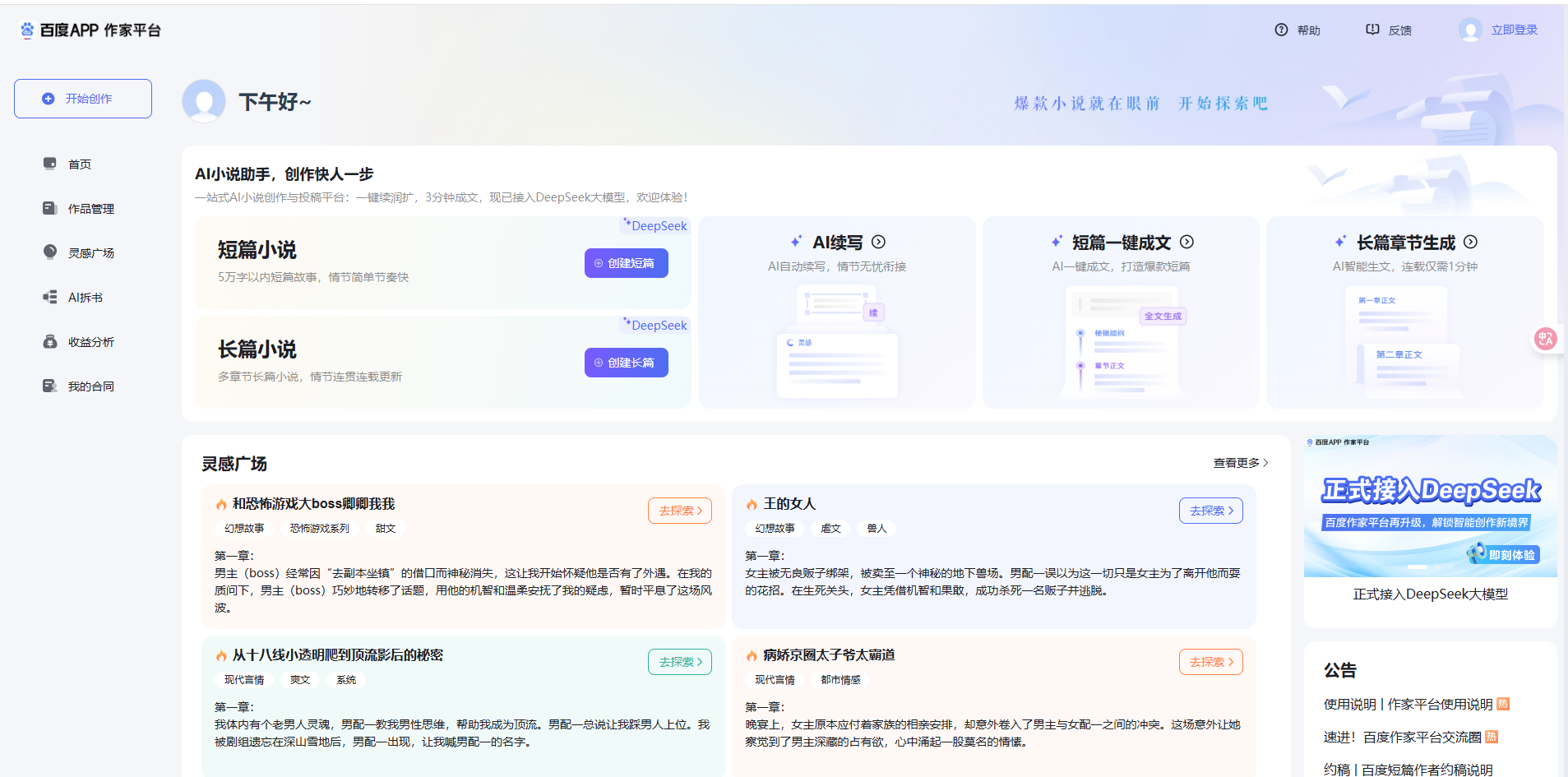Screen dimensions: 1568x777
Task: Open the AI续写 feature card illustration
Action: coord(837,343)
